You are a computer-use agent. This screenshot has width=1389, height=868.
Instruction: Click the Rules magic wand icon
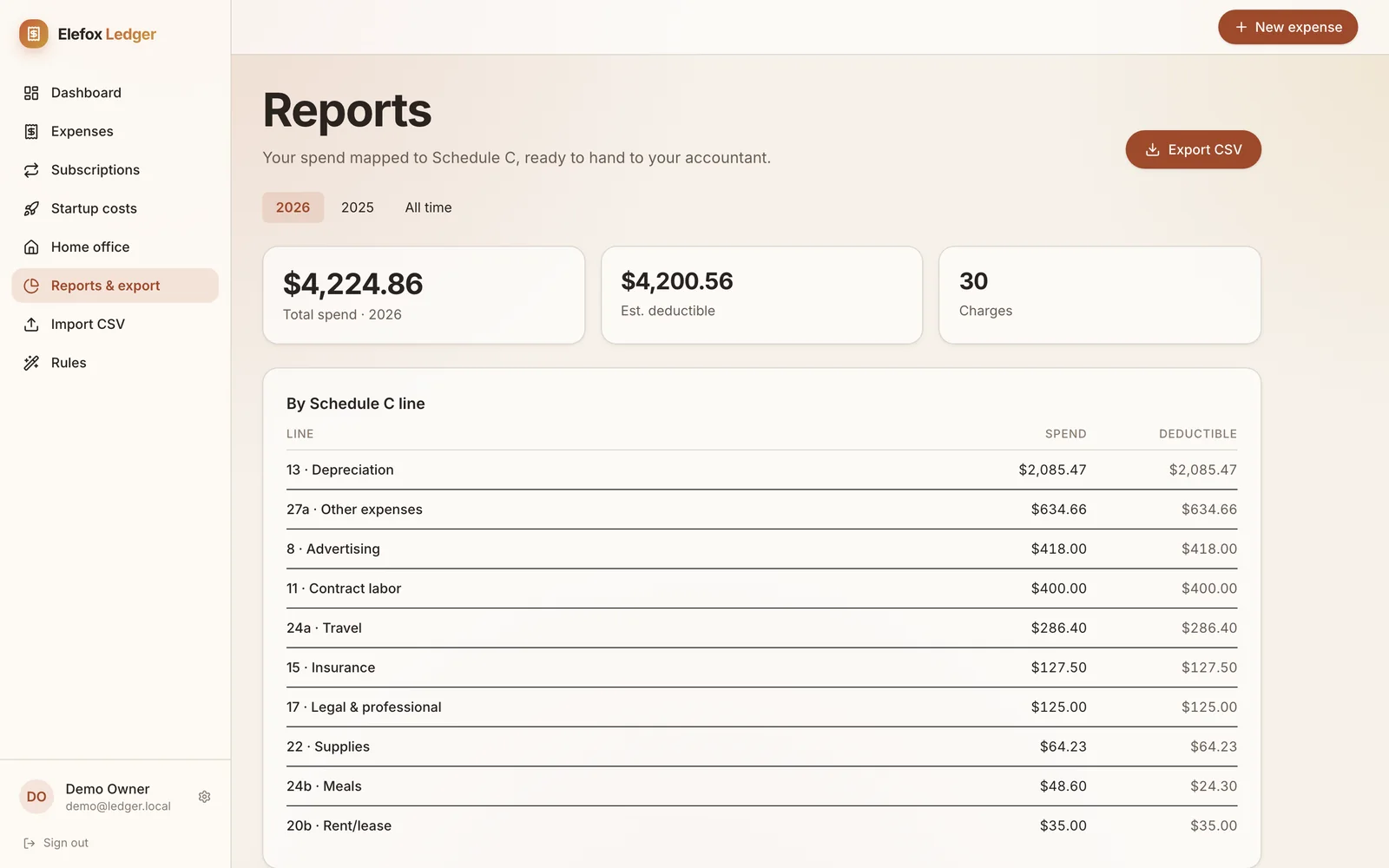tap(31, 363)
